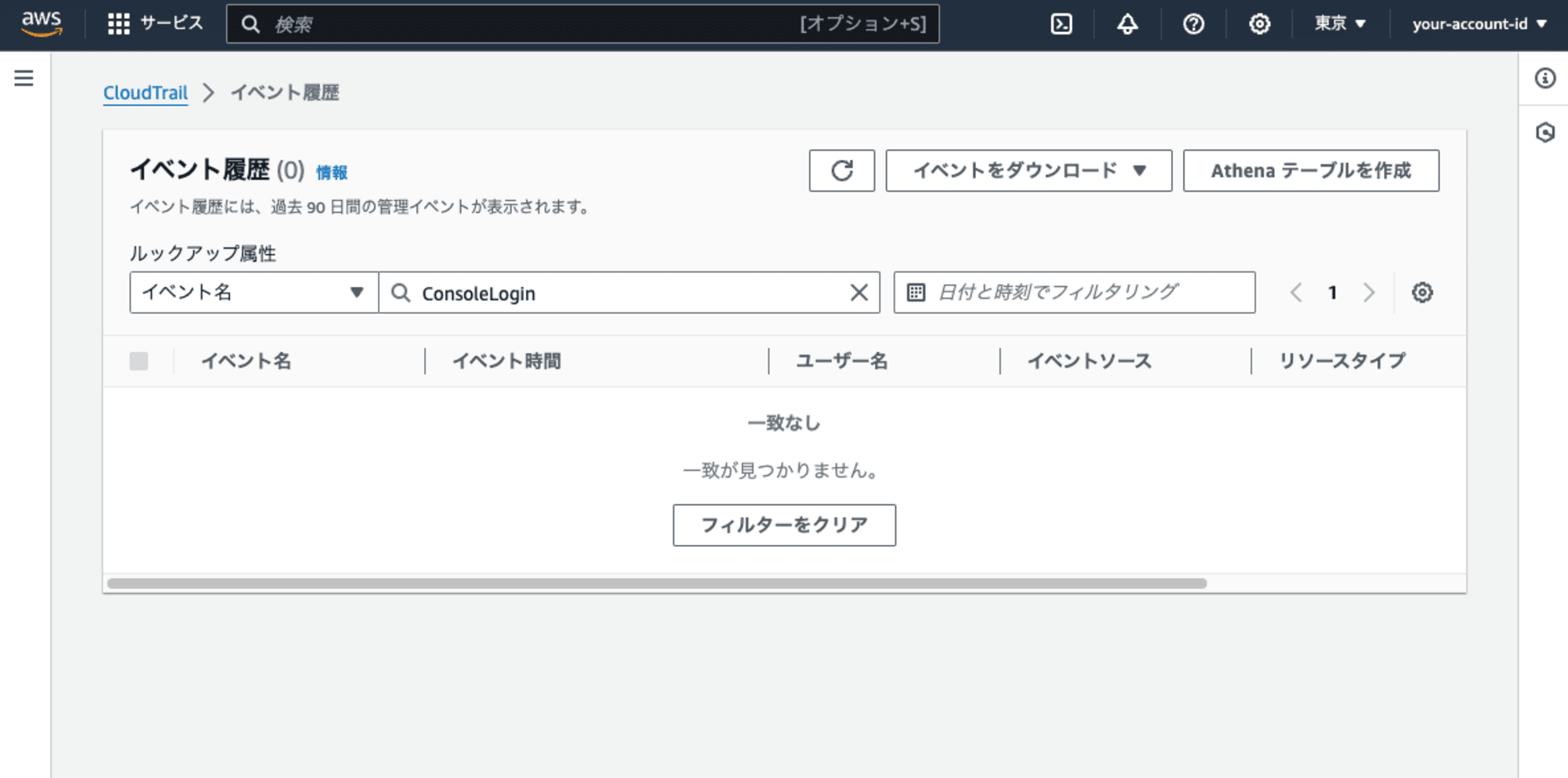Open the 情報 info link
This screenshot has height=778, width=1568.
332,173
